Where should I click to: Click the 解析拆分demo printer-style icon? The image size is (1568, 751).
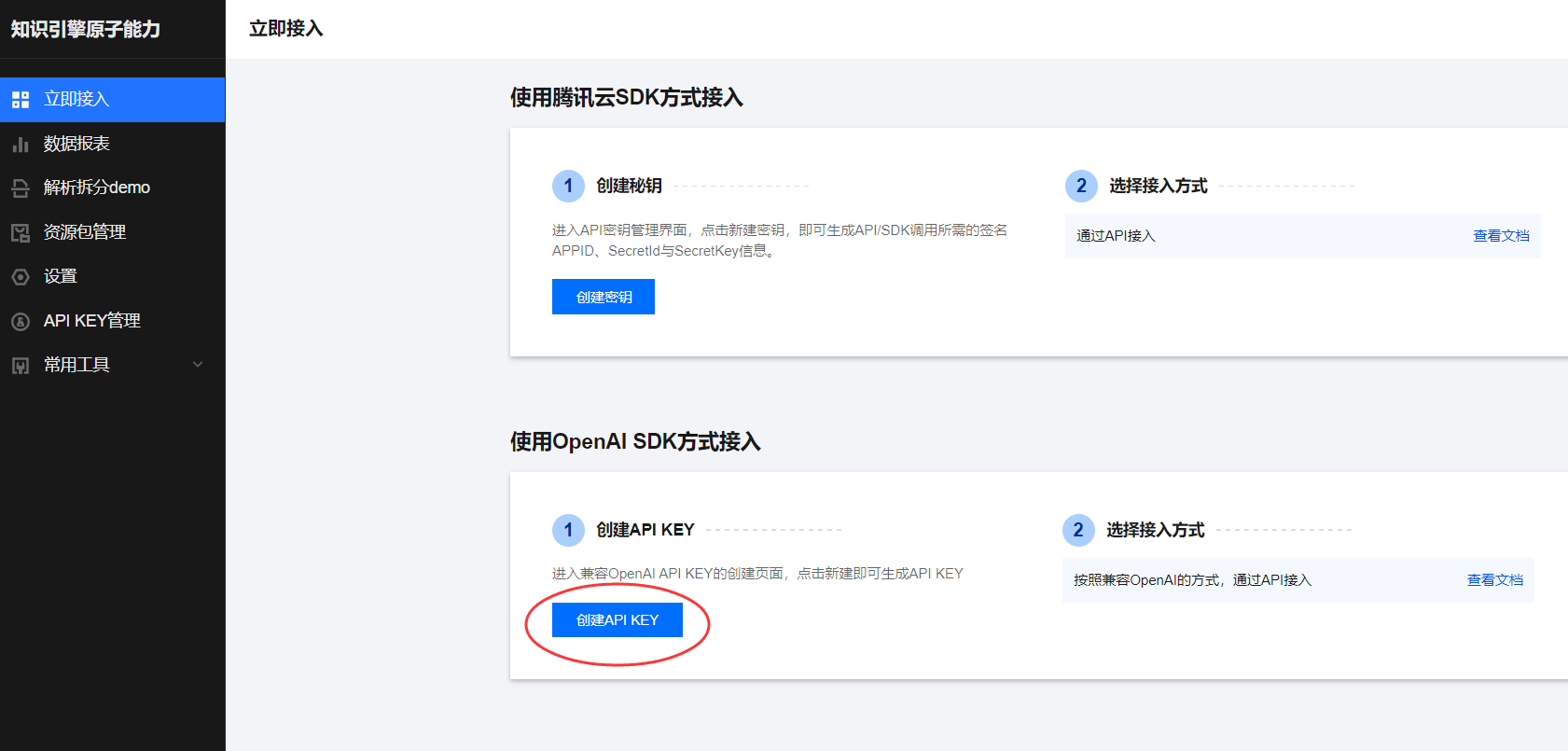(21, 188)
